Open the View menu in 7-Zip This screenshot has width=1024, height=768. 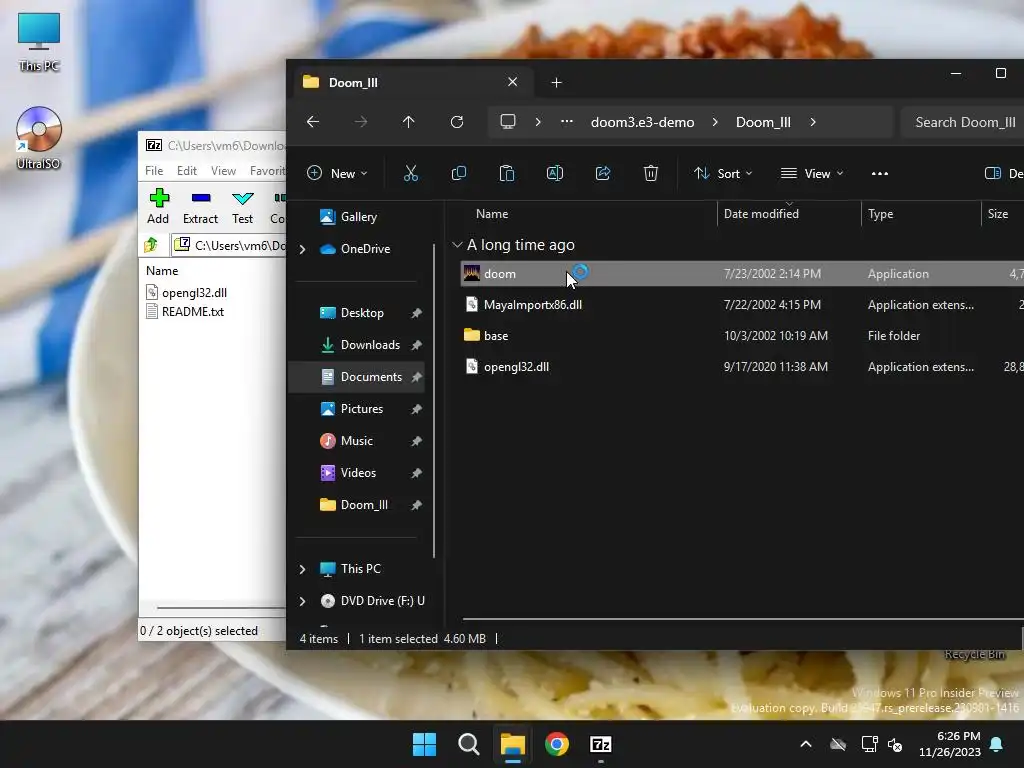(223, 170)
